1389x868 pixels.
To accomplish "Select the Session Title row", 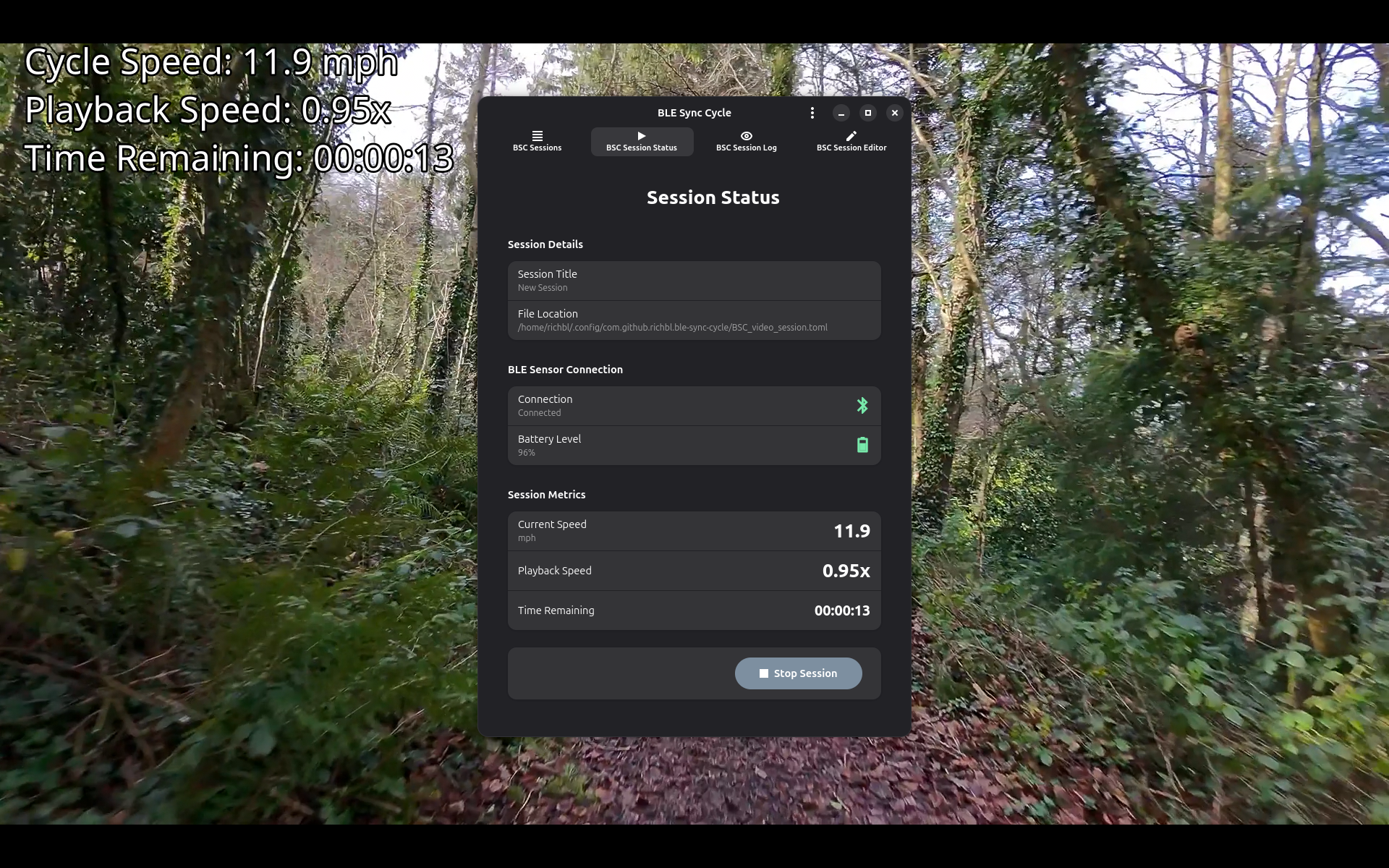I will pyautogui.click(x=693, y=281).
